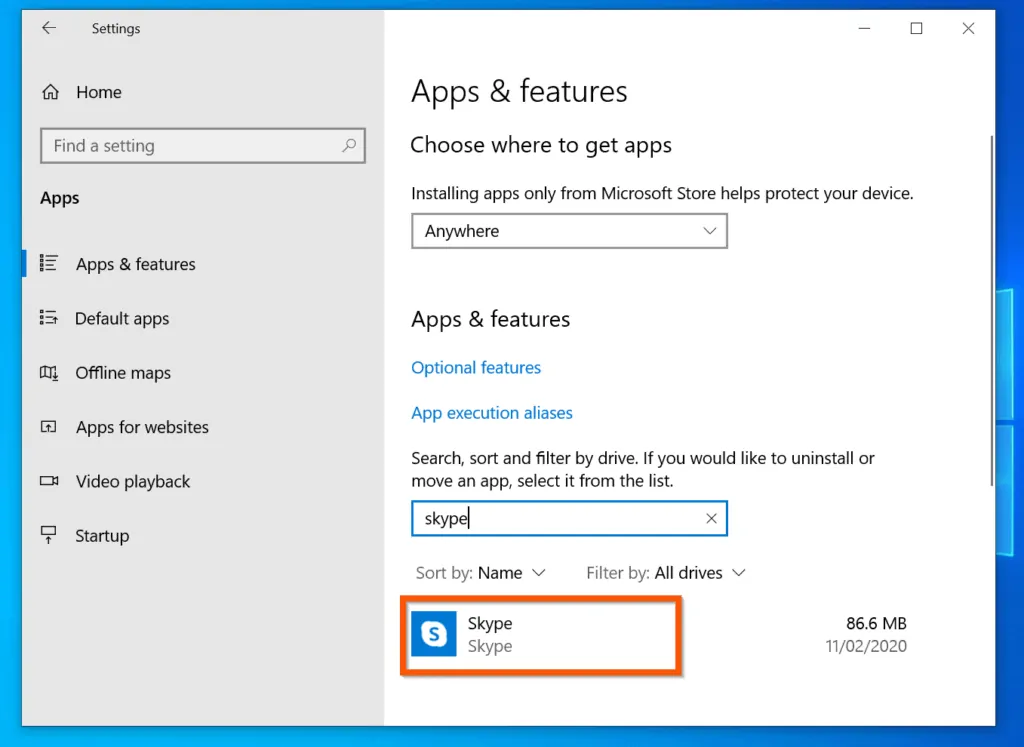Click the Skype app logo icon
Viewport: 1024px width, 747px height.
point(434,633)
